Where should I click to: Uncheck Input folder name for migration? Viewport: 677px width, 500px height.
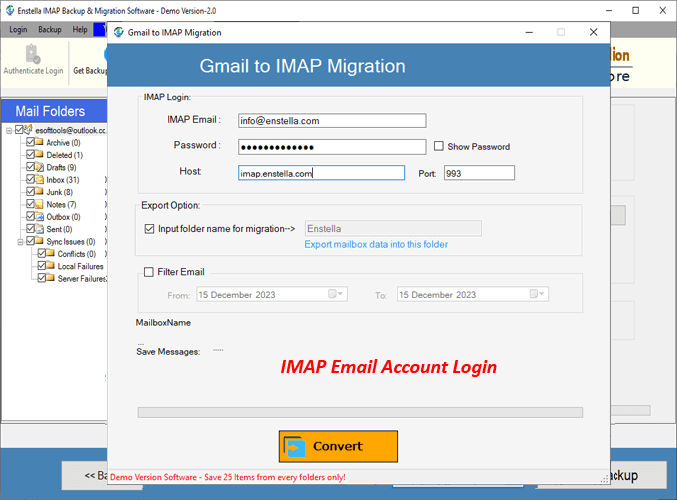(149, 229)
